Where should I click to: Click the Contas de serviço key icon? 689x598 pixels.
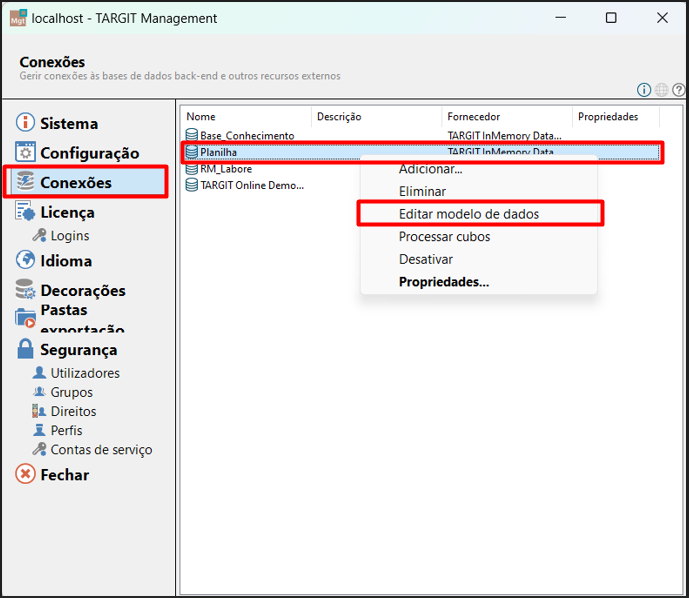pyautogui.click(x=40, y=449)
